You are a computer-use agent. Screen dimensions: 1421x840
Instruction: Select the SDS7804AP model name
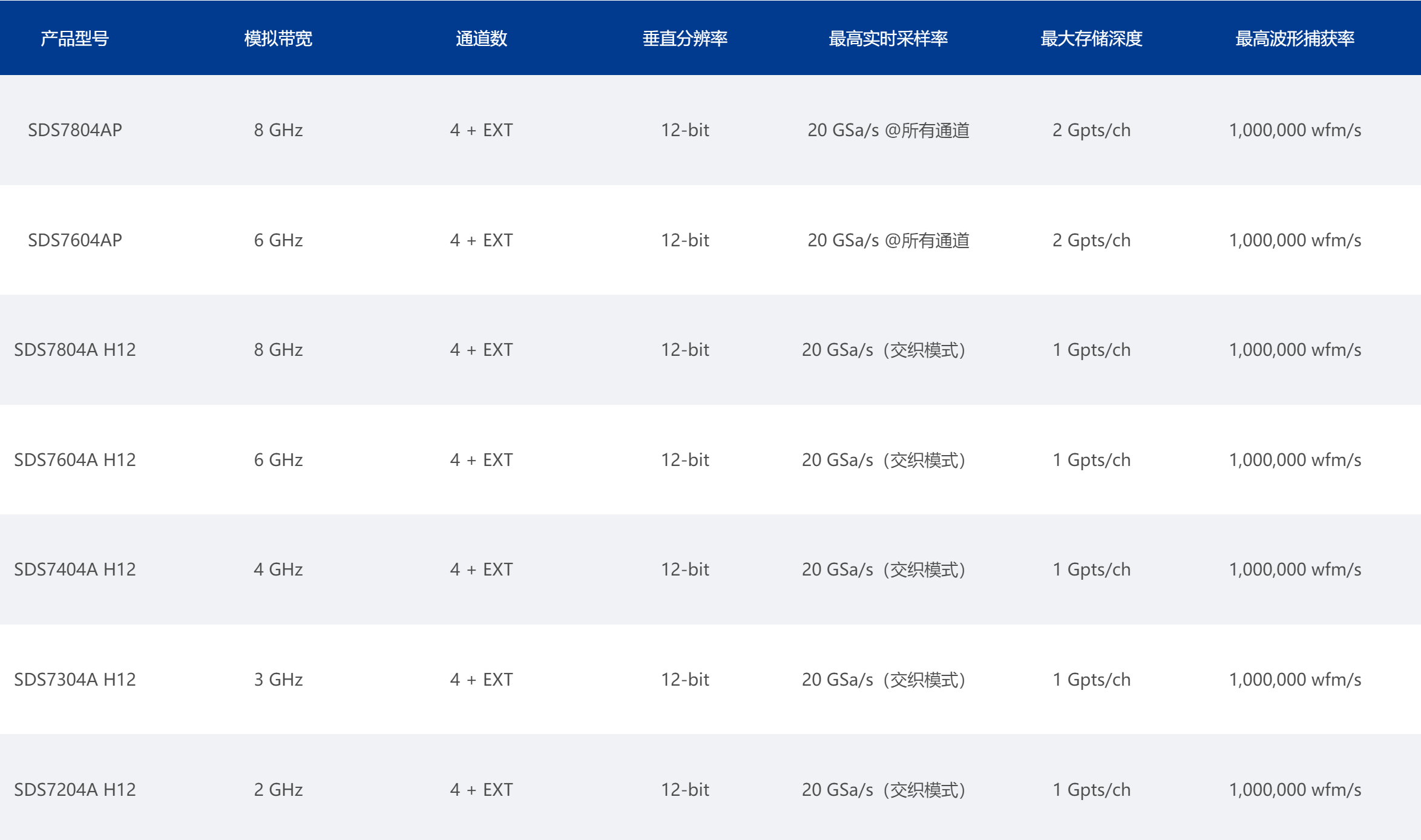(75, 130)
